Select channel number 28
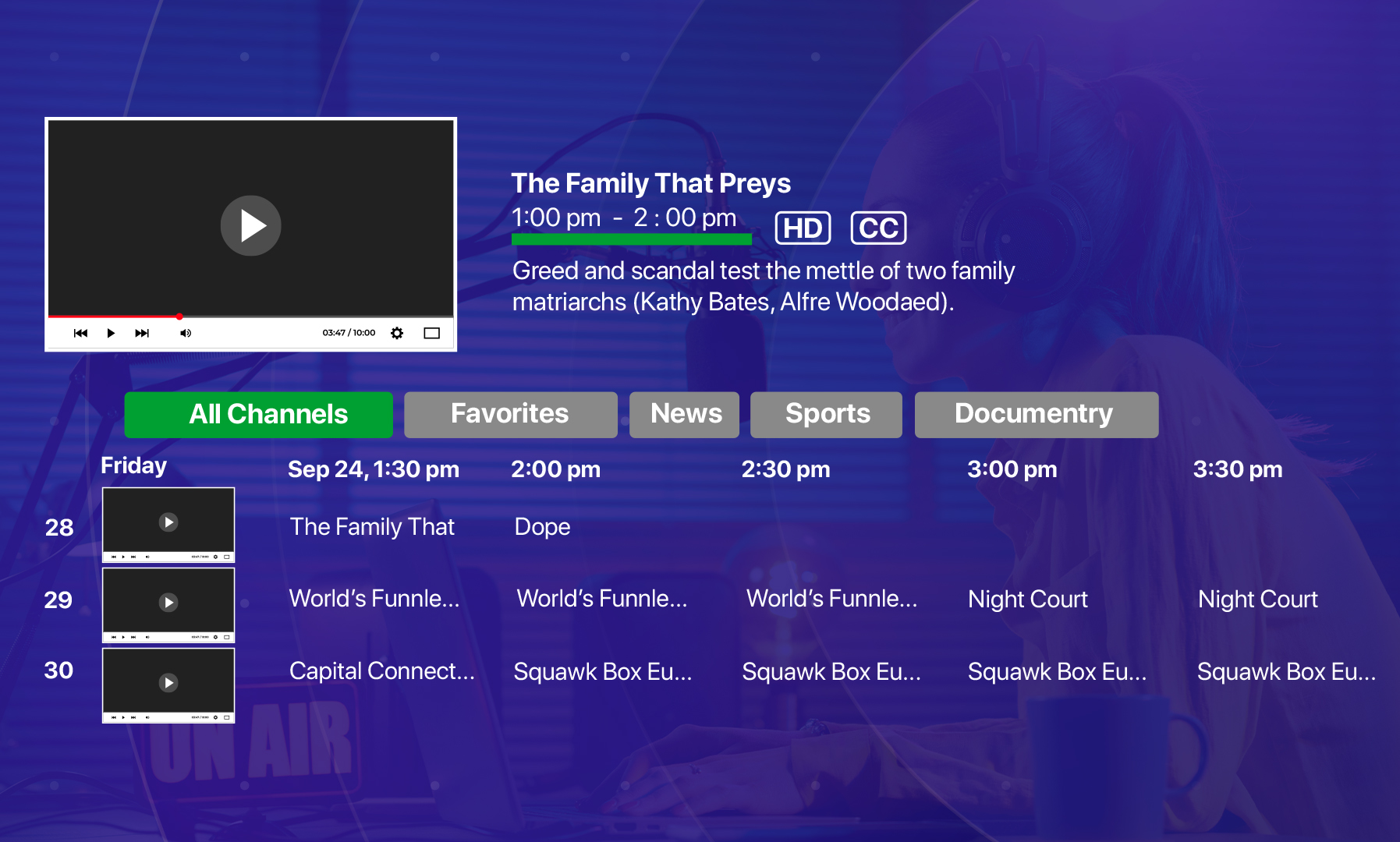The image size is (1400, 842). 59,528
